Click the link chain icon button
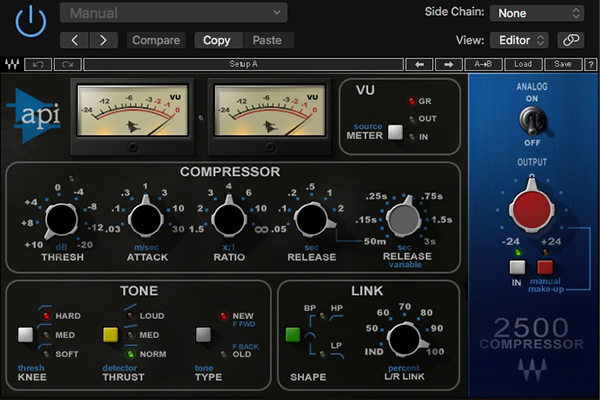Screen dimensions: 600x400 (x=571, y=40)
